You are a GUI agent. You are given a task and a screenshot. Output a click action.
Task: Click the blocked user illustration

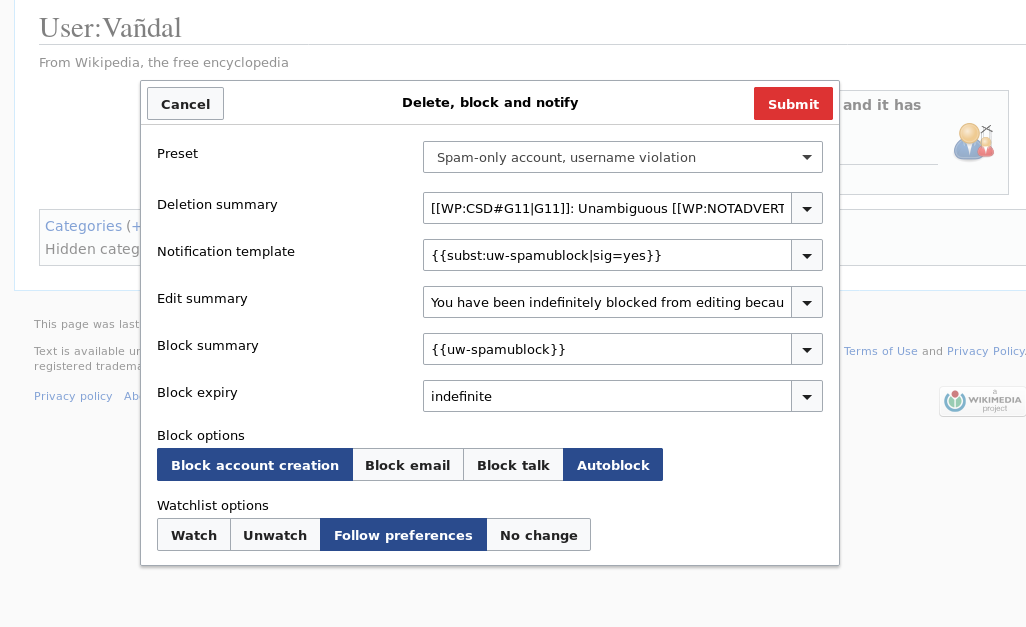point(973,142)
